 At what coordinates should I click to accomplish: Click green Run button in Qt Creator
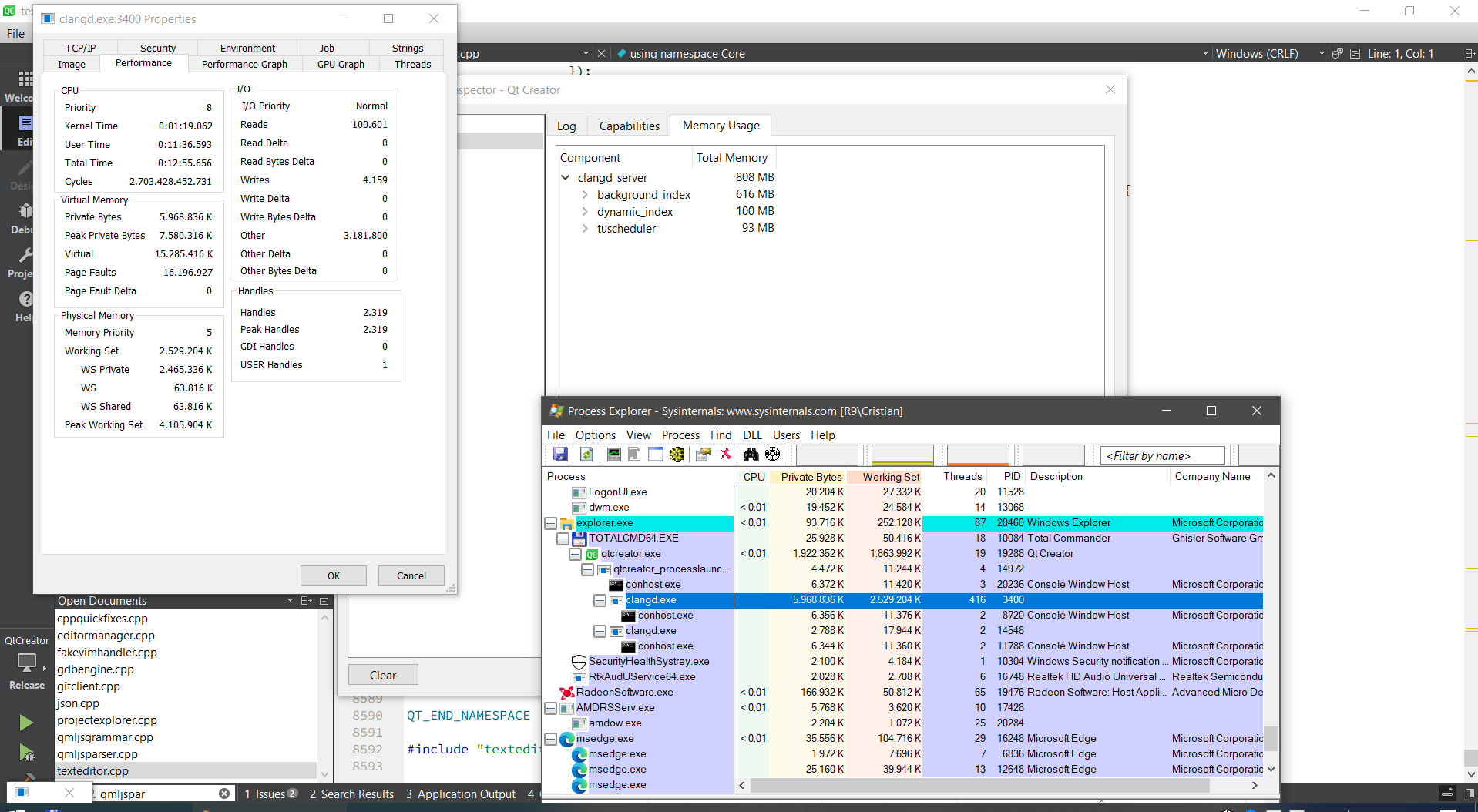pos(26,722)
